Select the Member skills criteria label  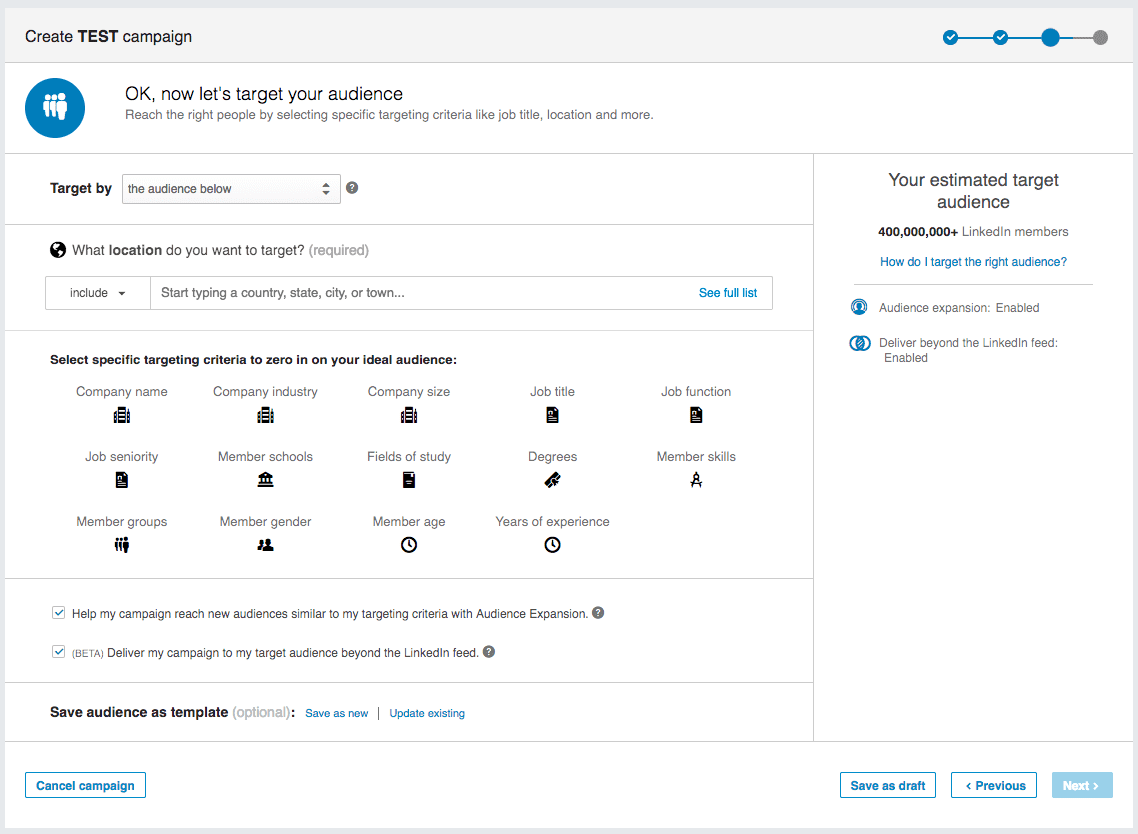pos(696,457)
